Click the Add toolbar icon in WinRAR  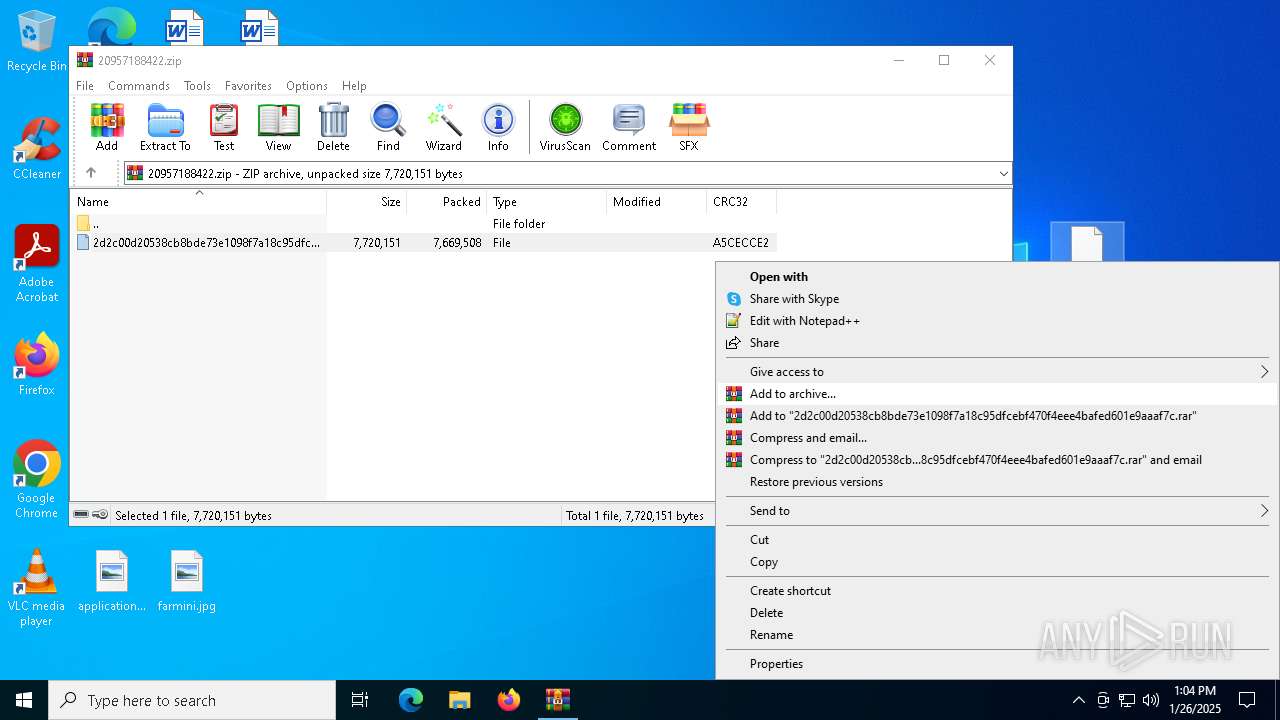tap(107, 127)
